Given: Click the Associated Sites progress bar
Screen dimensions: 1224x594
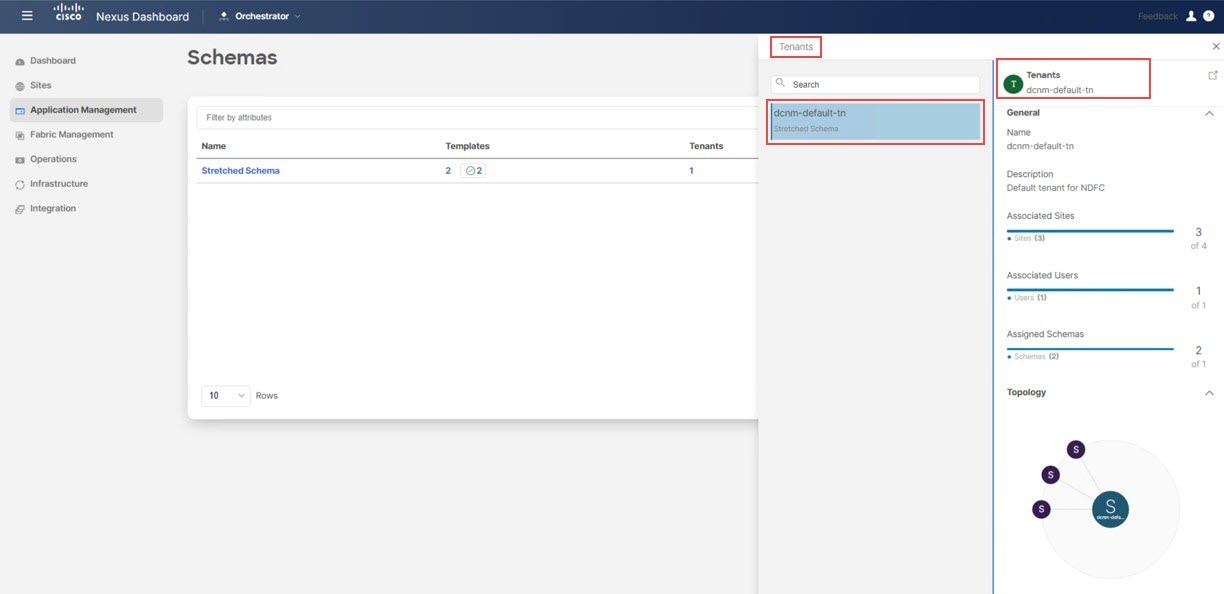Looking at the screenshot, I should click(1090, 231).
